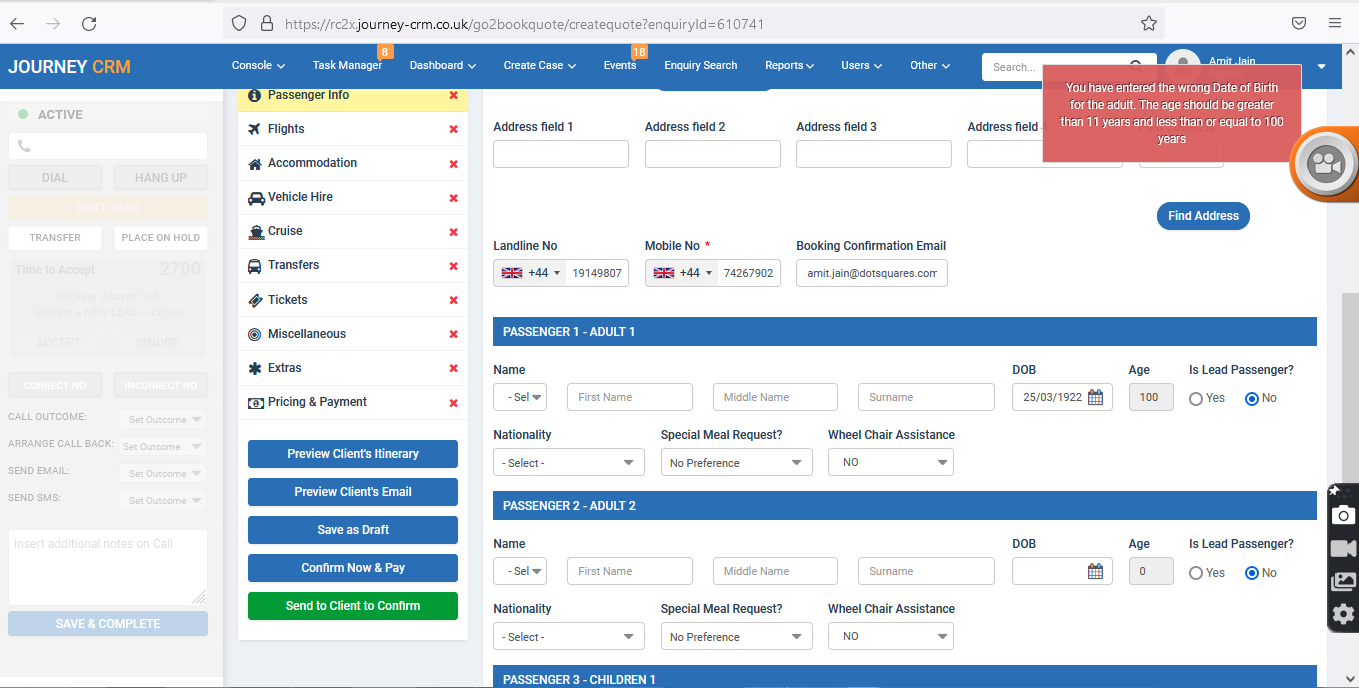This screenshot has width=1359, height=688.
Task: Click the Passenger 1 First Name field
Action: [630, 397]
